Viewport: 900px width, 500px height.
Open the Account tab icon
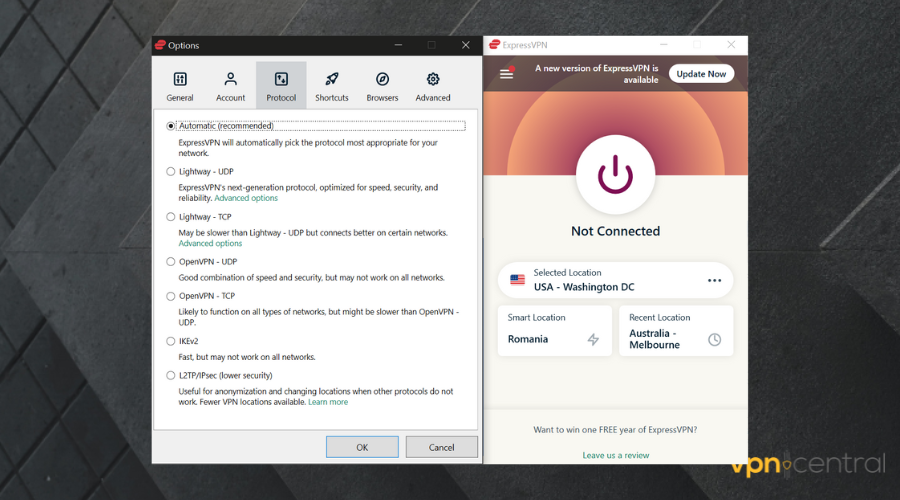(x=230, y=80)
